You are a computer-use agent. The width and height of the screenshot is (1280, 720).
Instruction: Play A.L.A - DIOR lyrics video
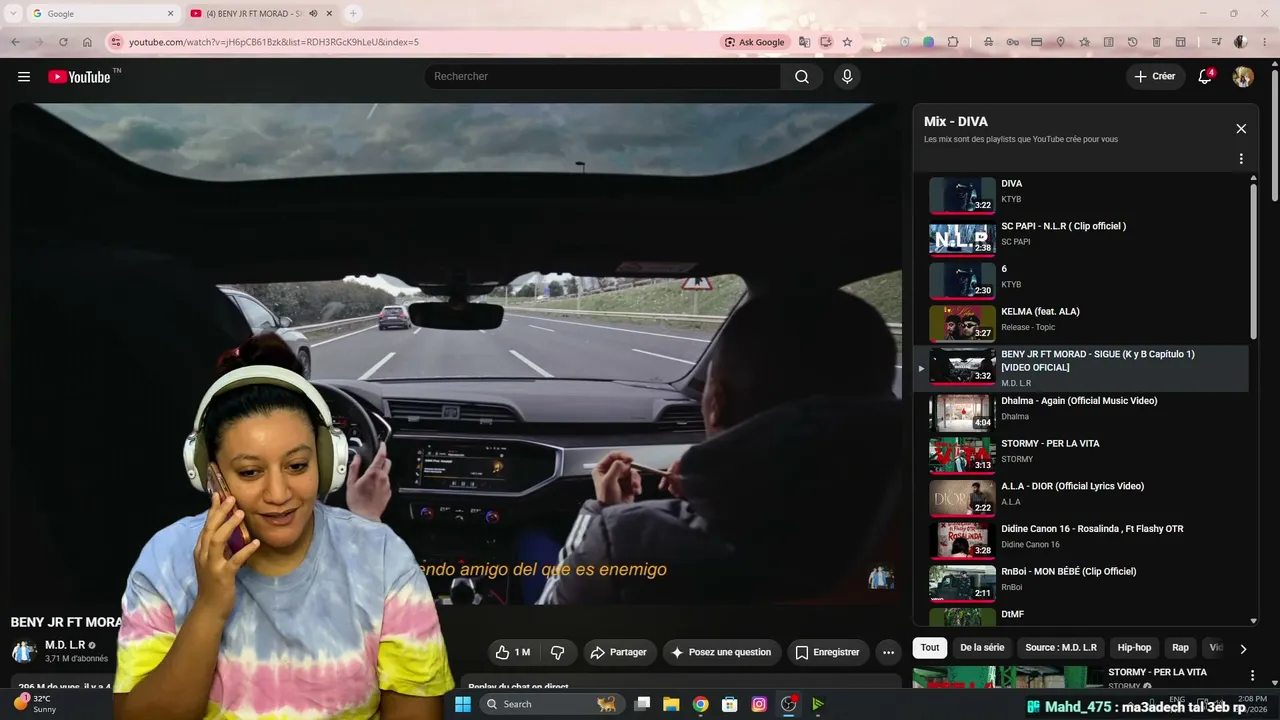coord(1082,498)
